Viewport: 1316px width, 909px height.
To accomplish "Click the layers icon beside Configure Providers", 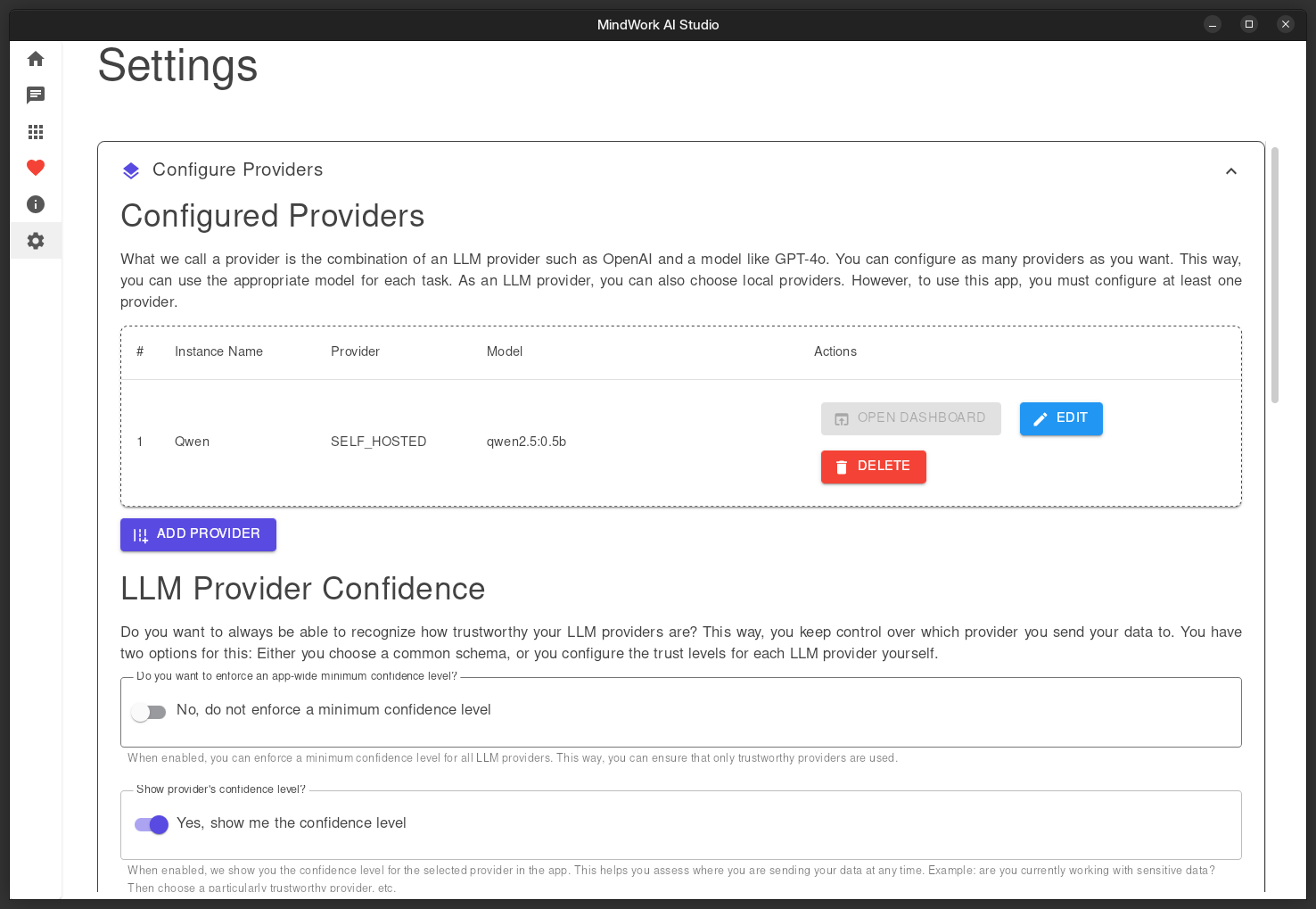I will coord(131,170).
